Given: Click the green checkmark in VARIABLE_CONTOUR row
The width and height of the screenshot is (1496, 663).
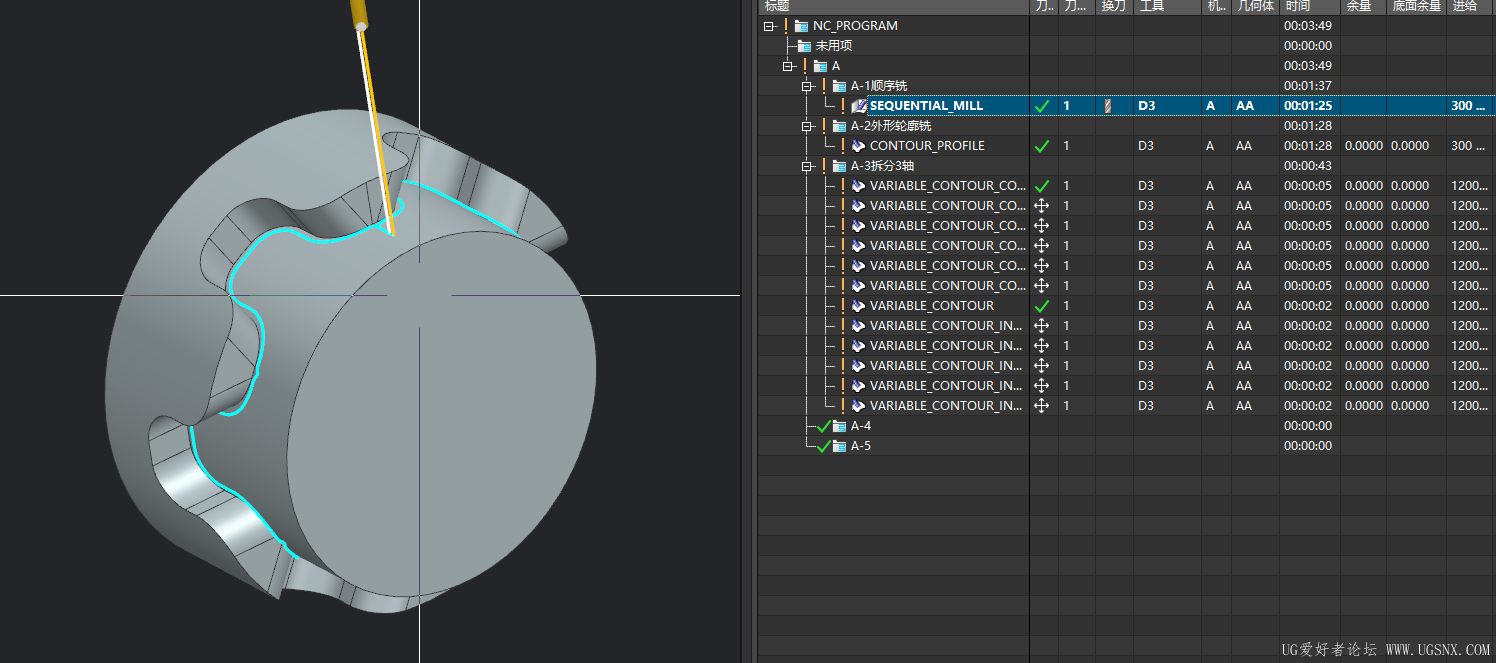Looking at the screenshot, I should pyautogui.click(x=1042, y=306).
